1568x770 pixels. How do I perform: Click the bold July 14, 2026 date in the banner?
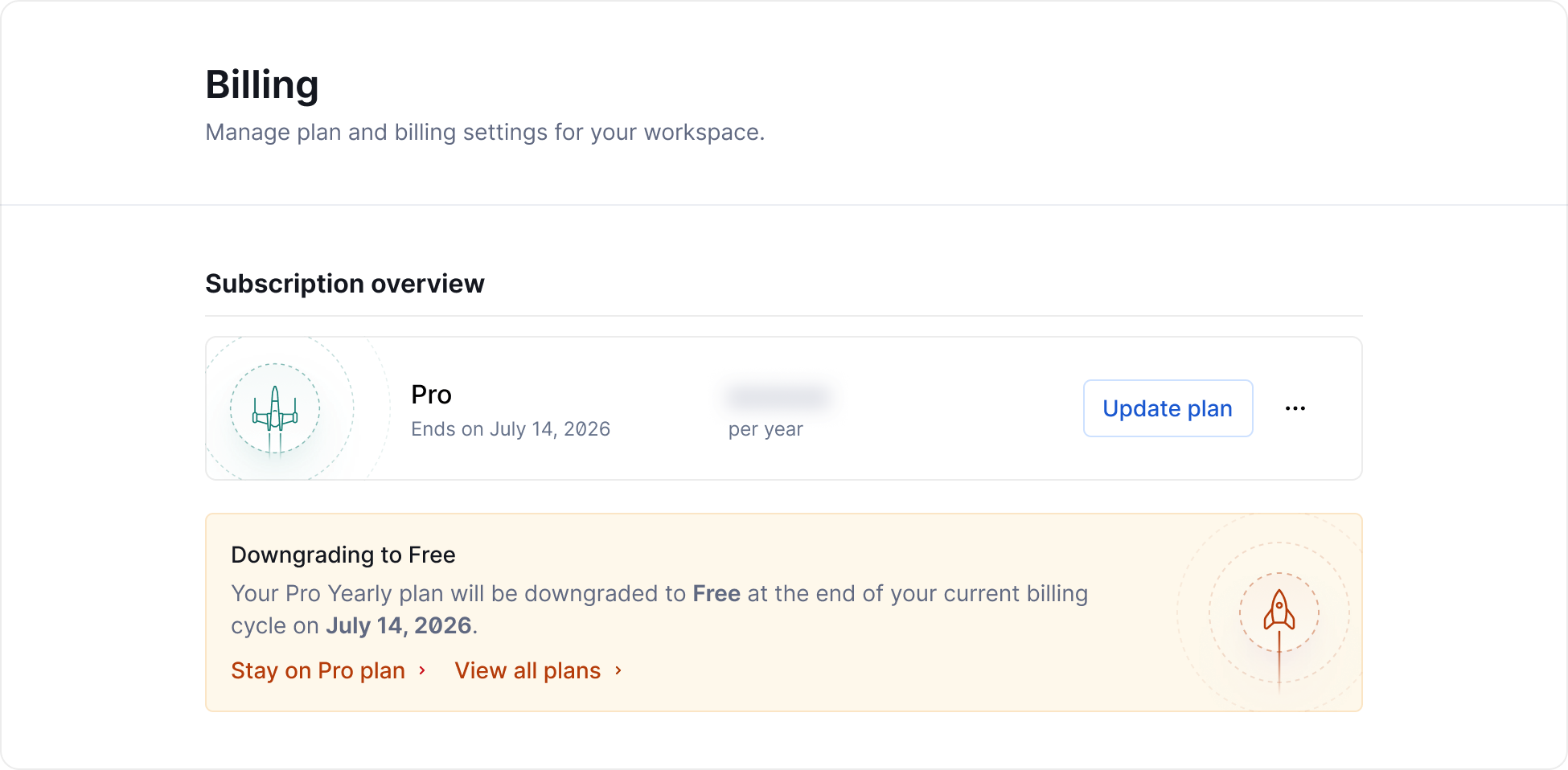(399, 625)
